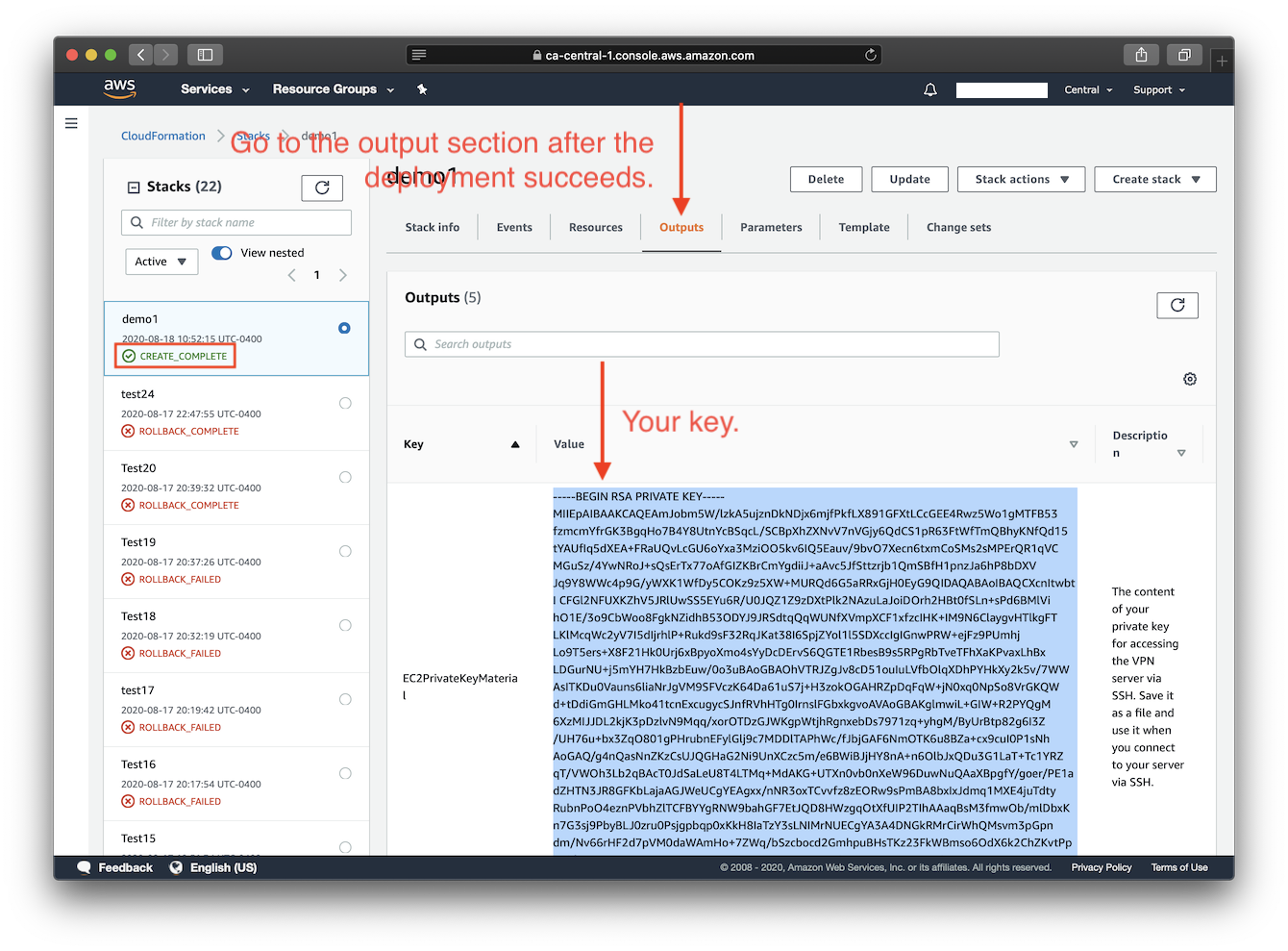Open the Support dropdown menu
Viewport: 1288px width, 951px height.
pyautogui.click(x=1159, y=89)
